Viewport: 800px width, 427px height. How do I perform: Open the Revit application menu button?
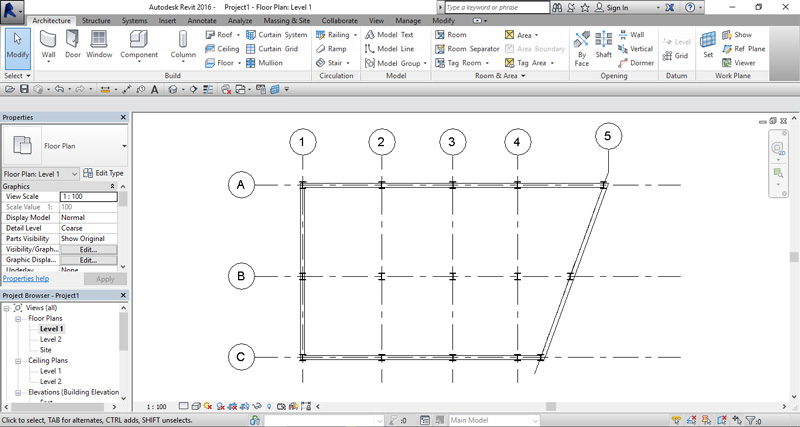coord(12,11)
